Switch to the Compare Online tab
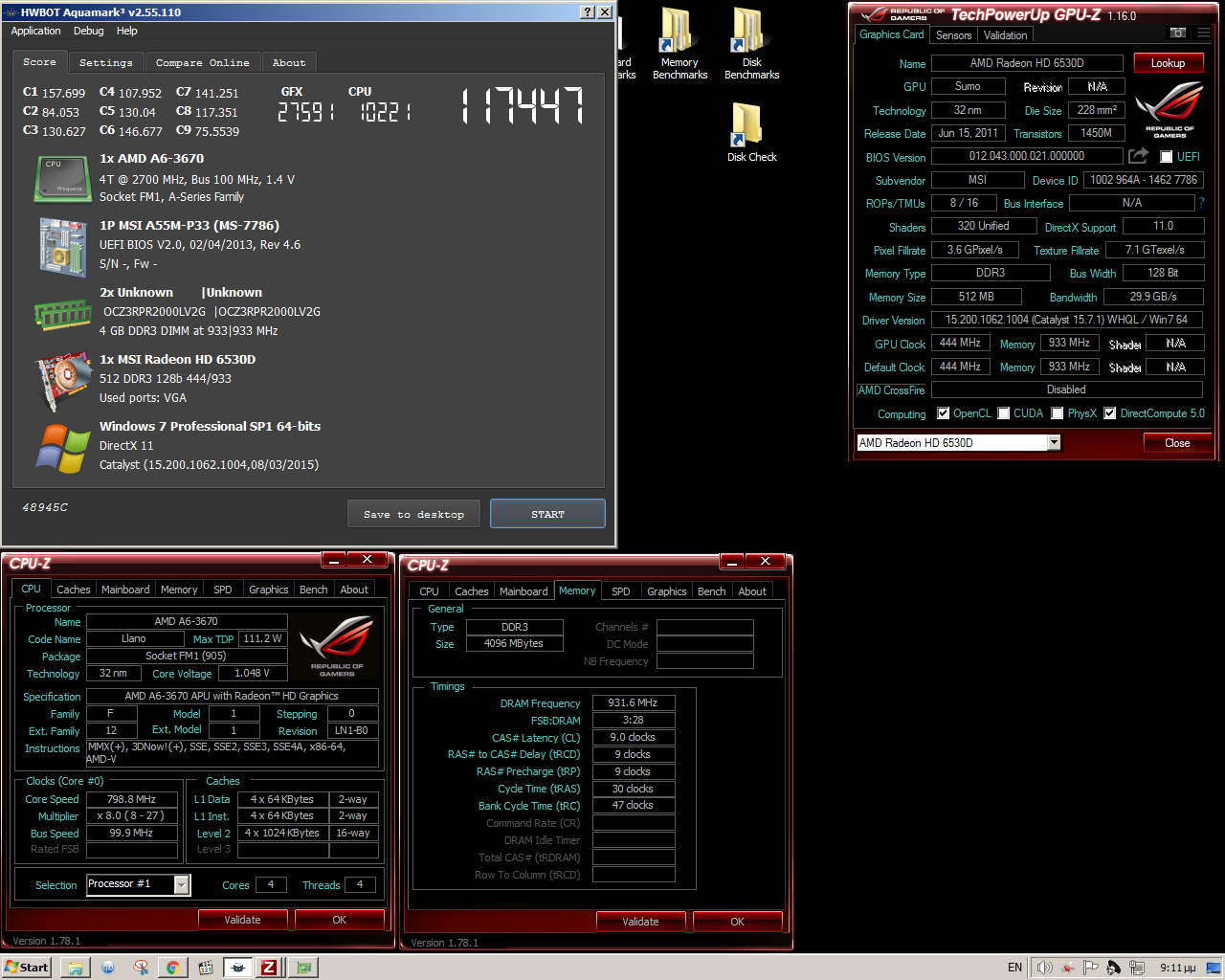The image size is (1225, 980). (203, 62)
